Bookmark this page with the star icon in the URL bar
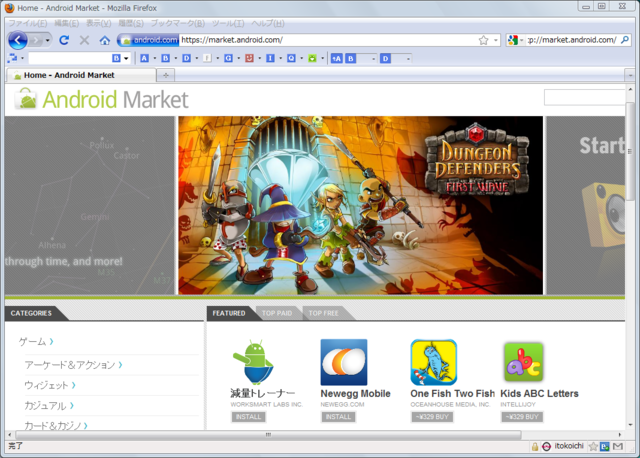Screen dimensions: 640x458 [483, 40]
